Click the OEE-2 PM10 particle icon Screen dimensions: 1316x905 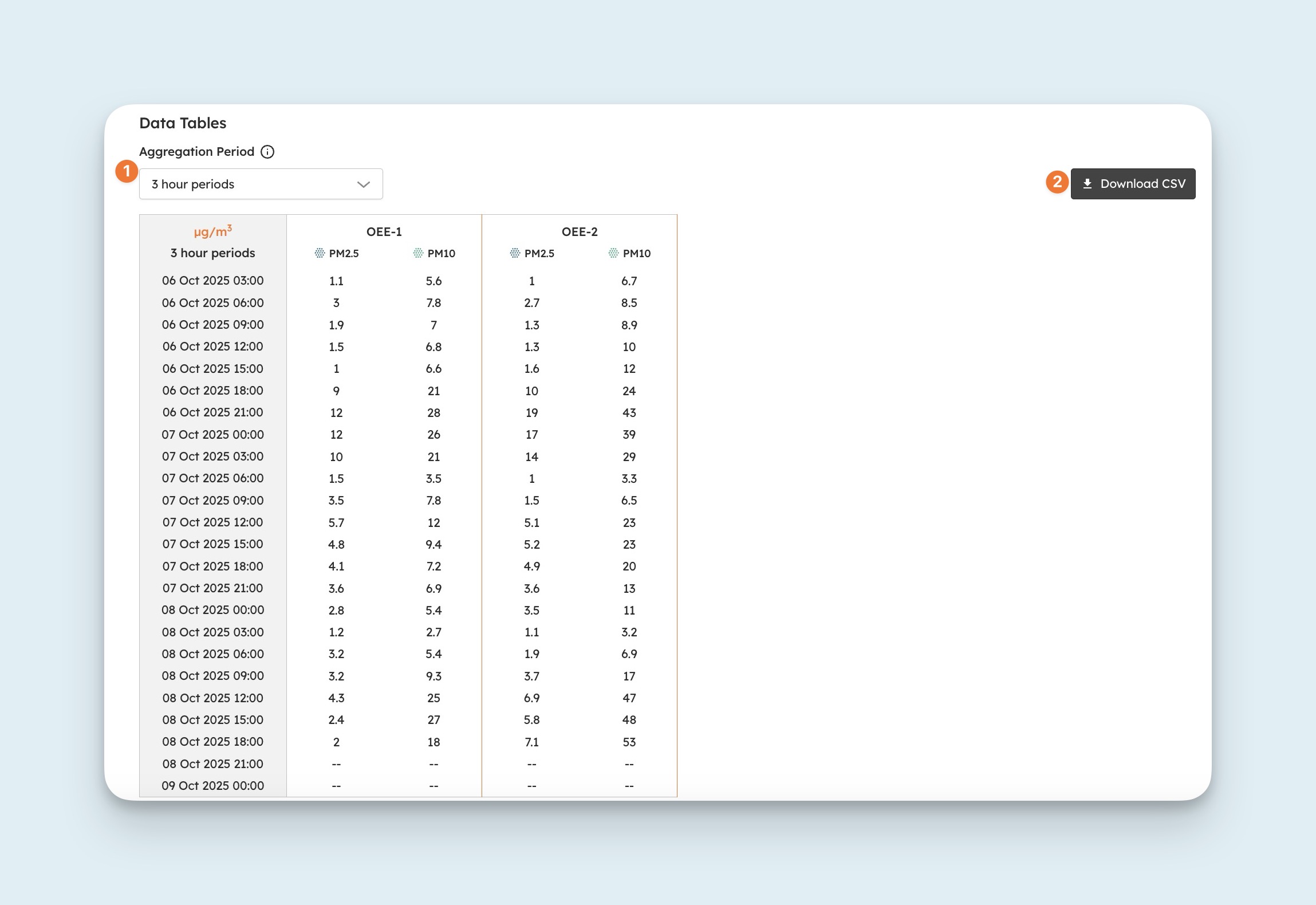click(613, 253)
